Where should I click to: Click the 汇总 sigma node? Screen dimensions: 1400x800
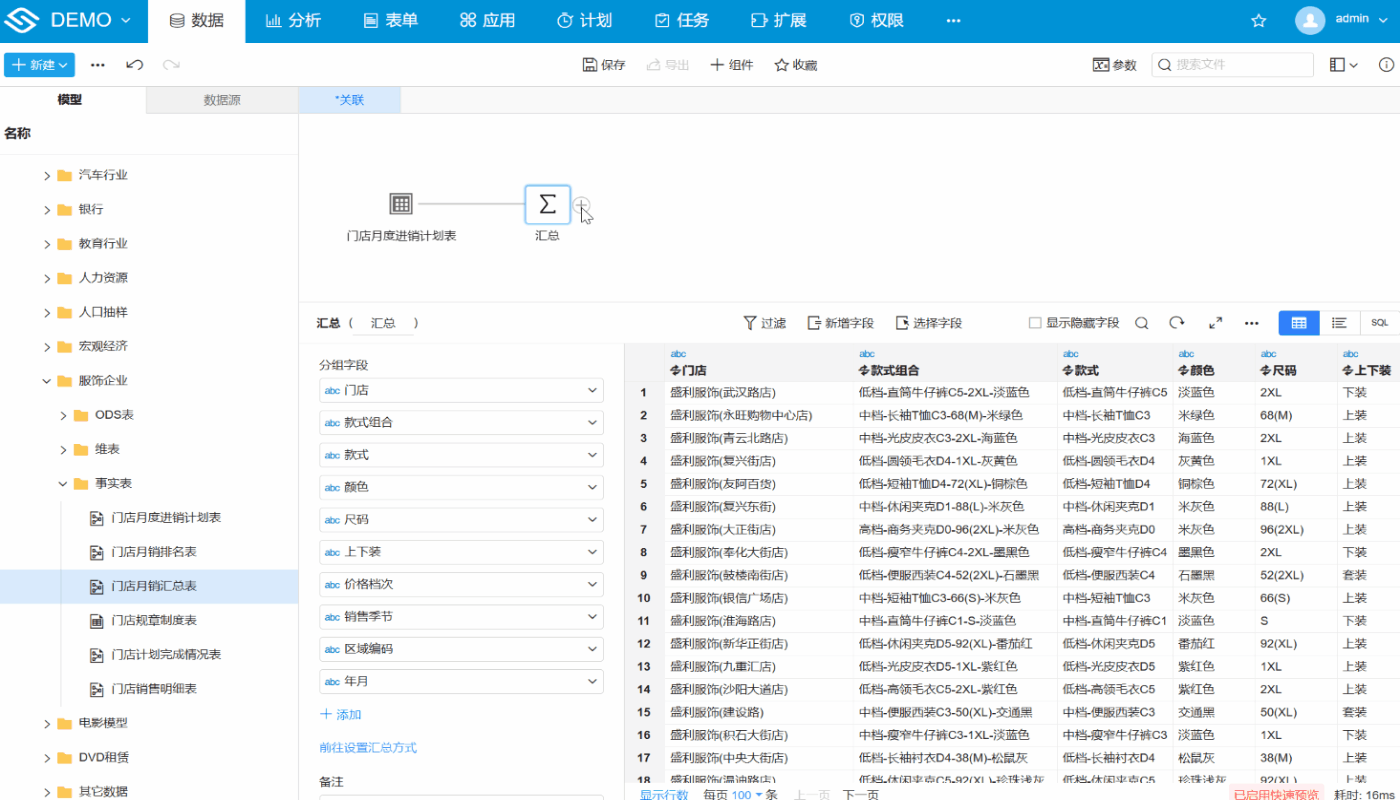click(547, 205)
